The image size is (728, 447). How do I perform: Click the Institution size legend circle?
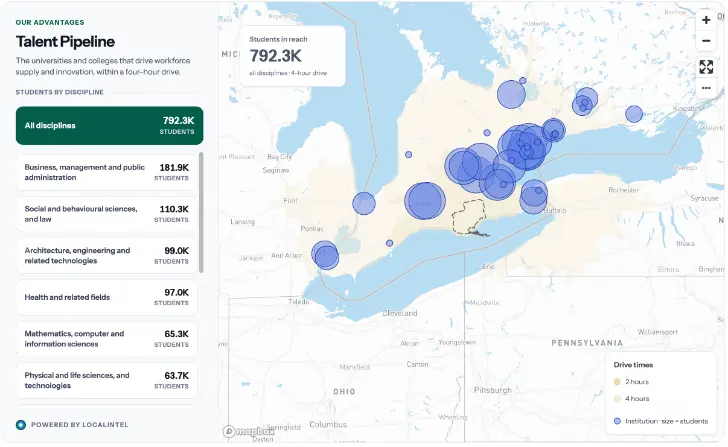[x=617, y=421]
